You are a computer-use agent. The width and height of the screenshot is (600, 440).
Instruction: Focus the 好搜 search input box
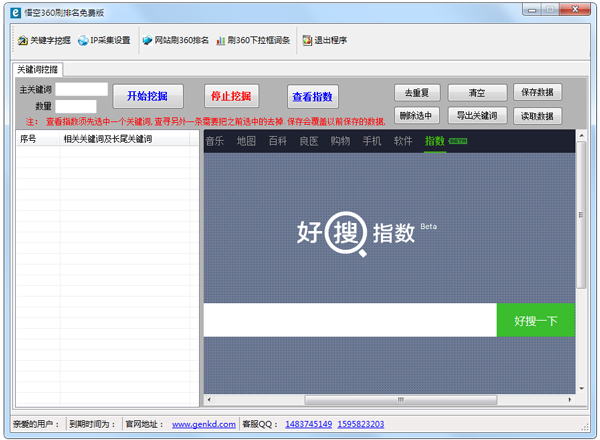(x=350, y=320)
